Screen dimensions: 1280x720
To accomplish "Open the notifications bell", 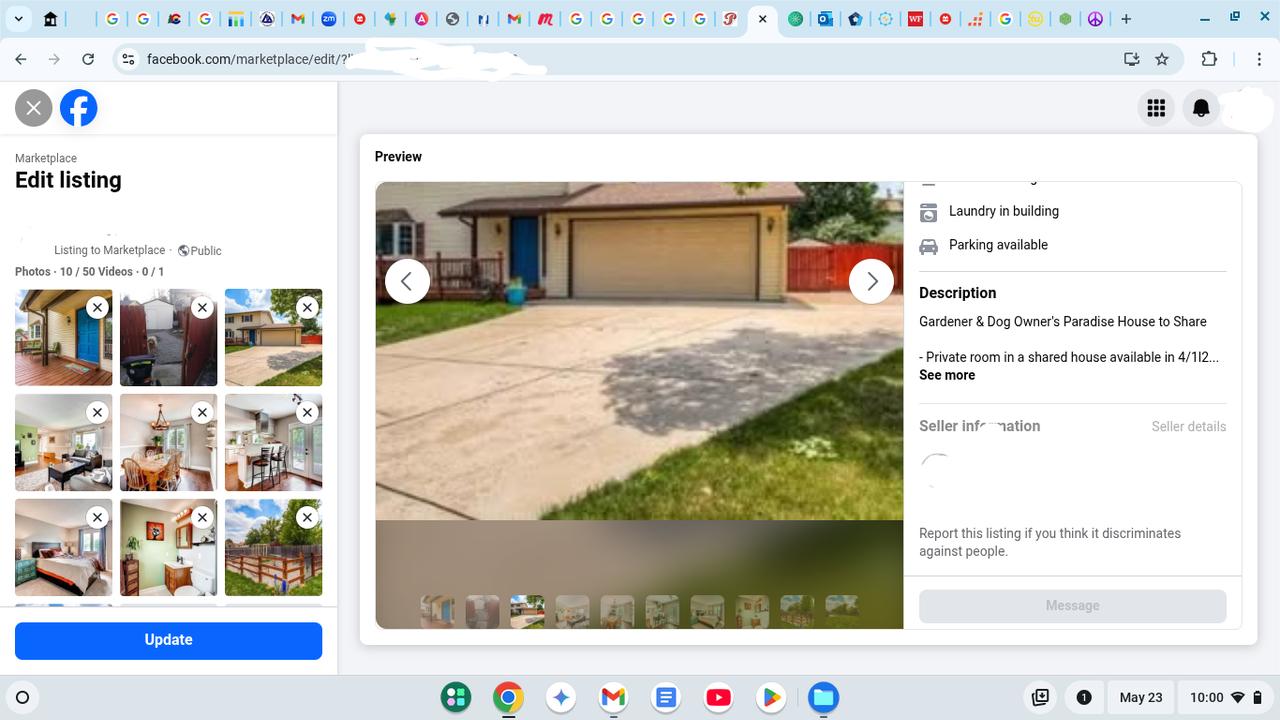I will (1201, 108).
